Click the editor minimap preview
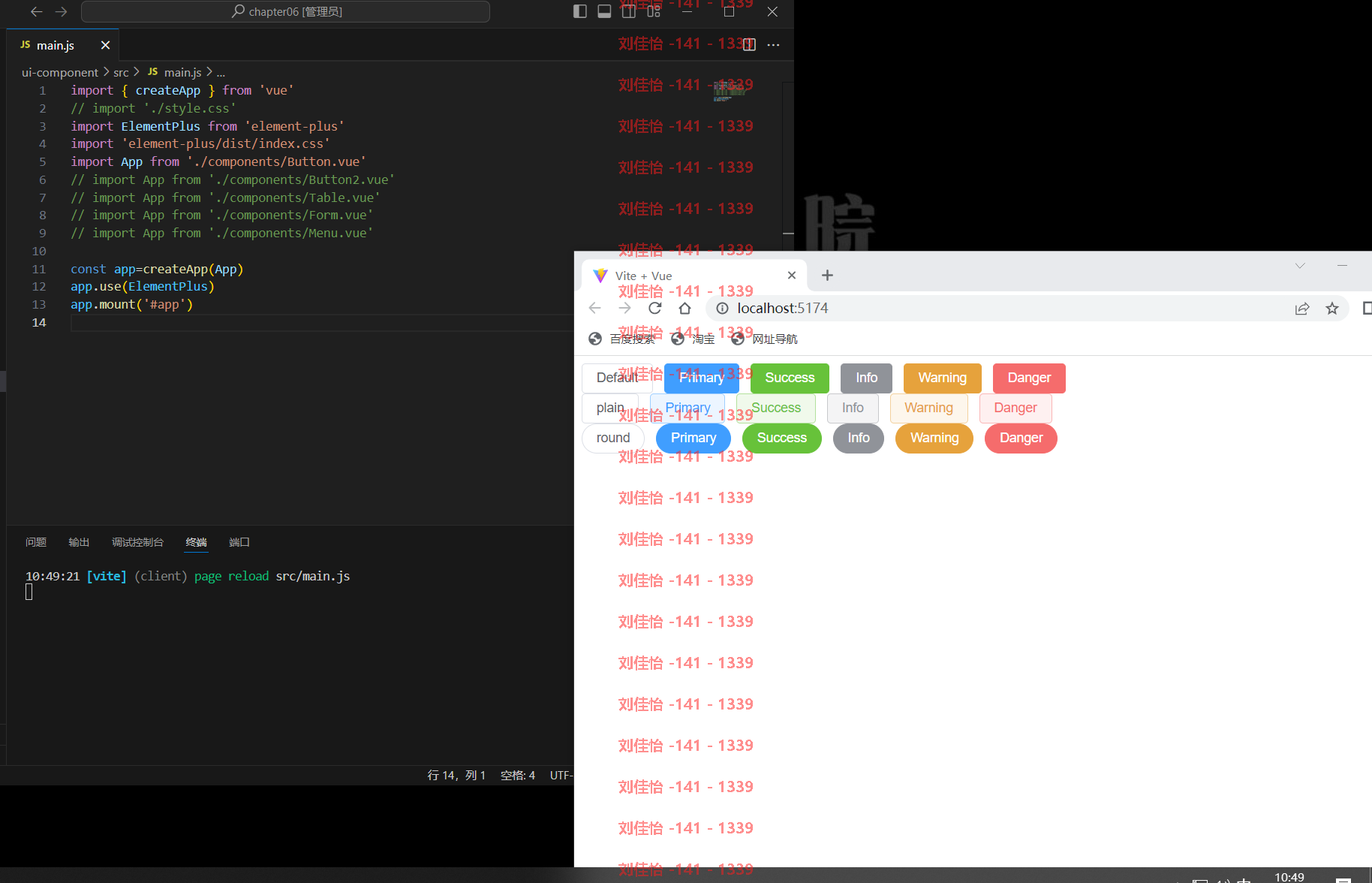The width and height of the screenshot is (1372, 883). coord(729,90)
